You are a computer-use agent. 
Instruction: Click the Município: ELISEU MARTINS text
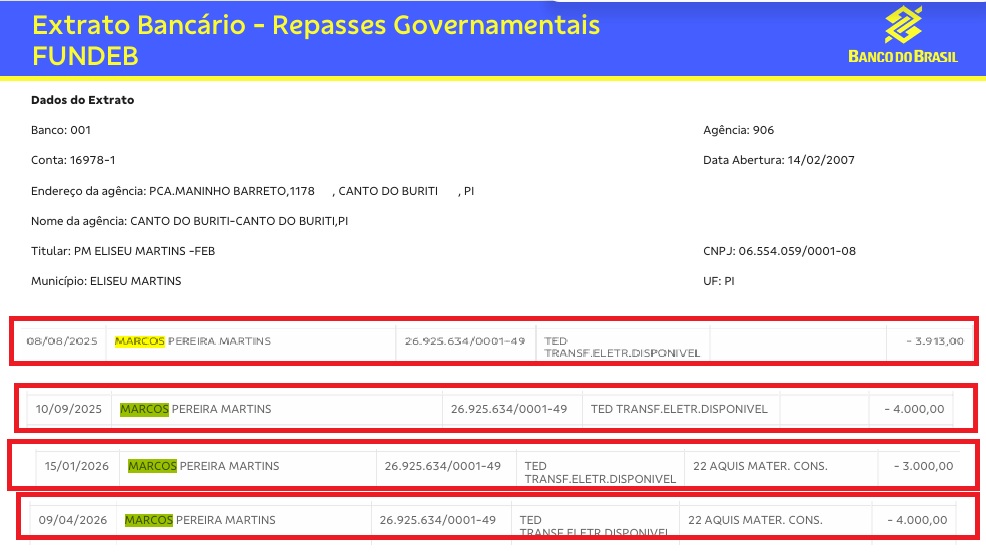pyautogui.click(x=106, y=281)
